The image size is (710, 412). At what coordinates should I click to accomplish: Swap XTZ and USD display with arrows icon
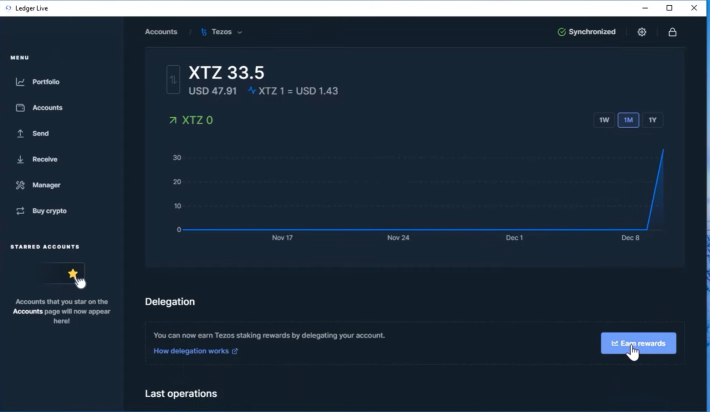tap(173, 80)
